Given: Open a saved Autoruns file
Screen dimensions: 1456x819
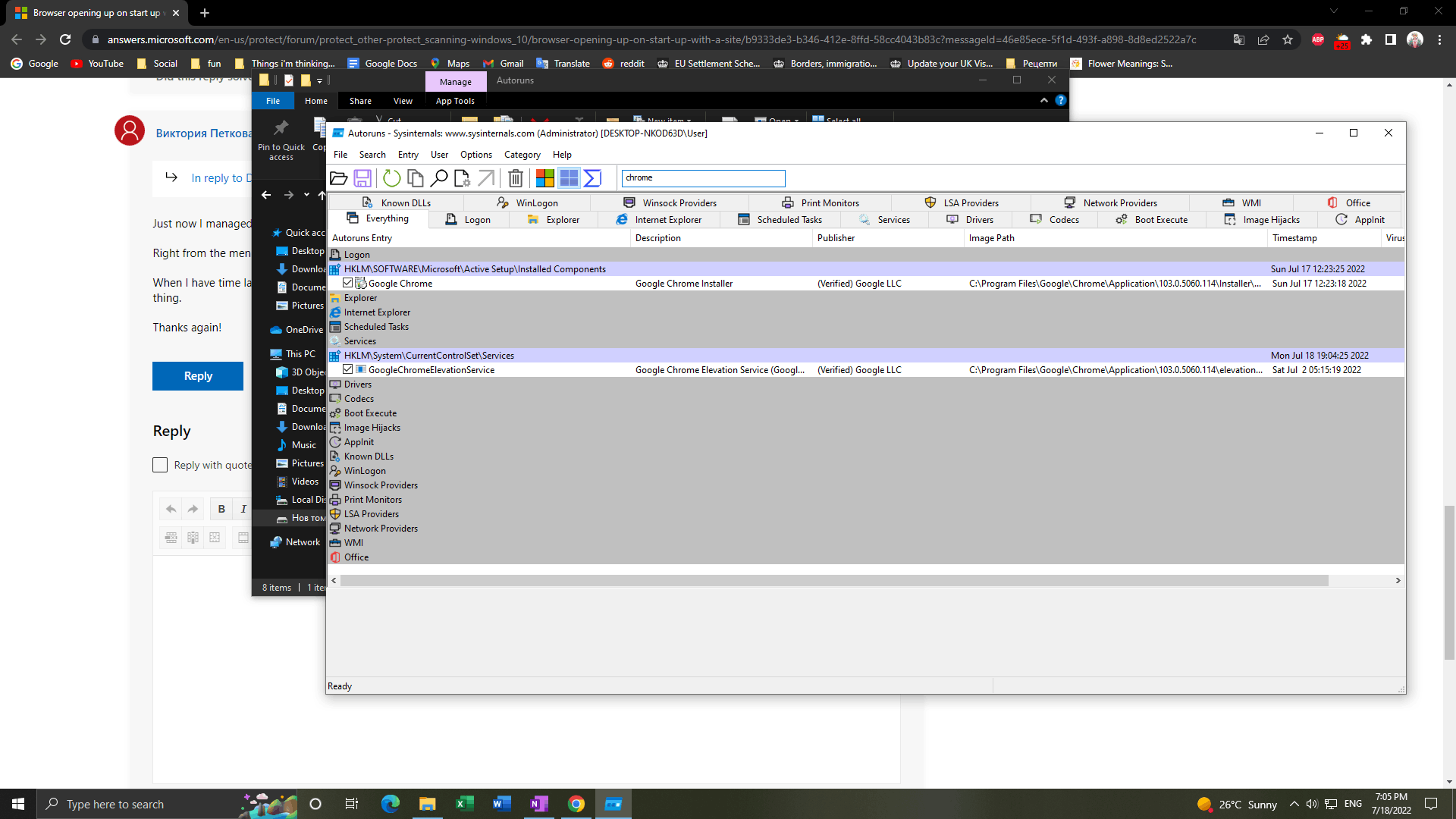Looking at the screenshot, I should 338,178.
